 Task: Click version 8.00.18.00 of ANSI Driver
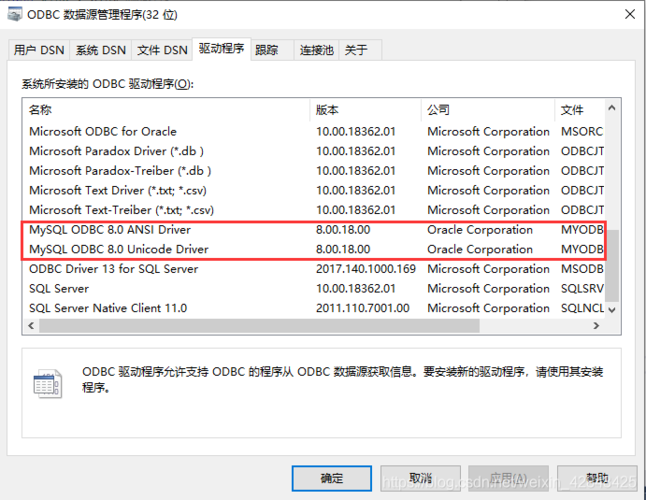click(343, 229)
